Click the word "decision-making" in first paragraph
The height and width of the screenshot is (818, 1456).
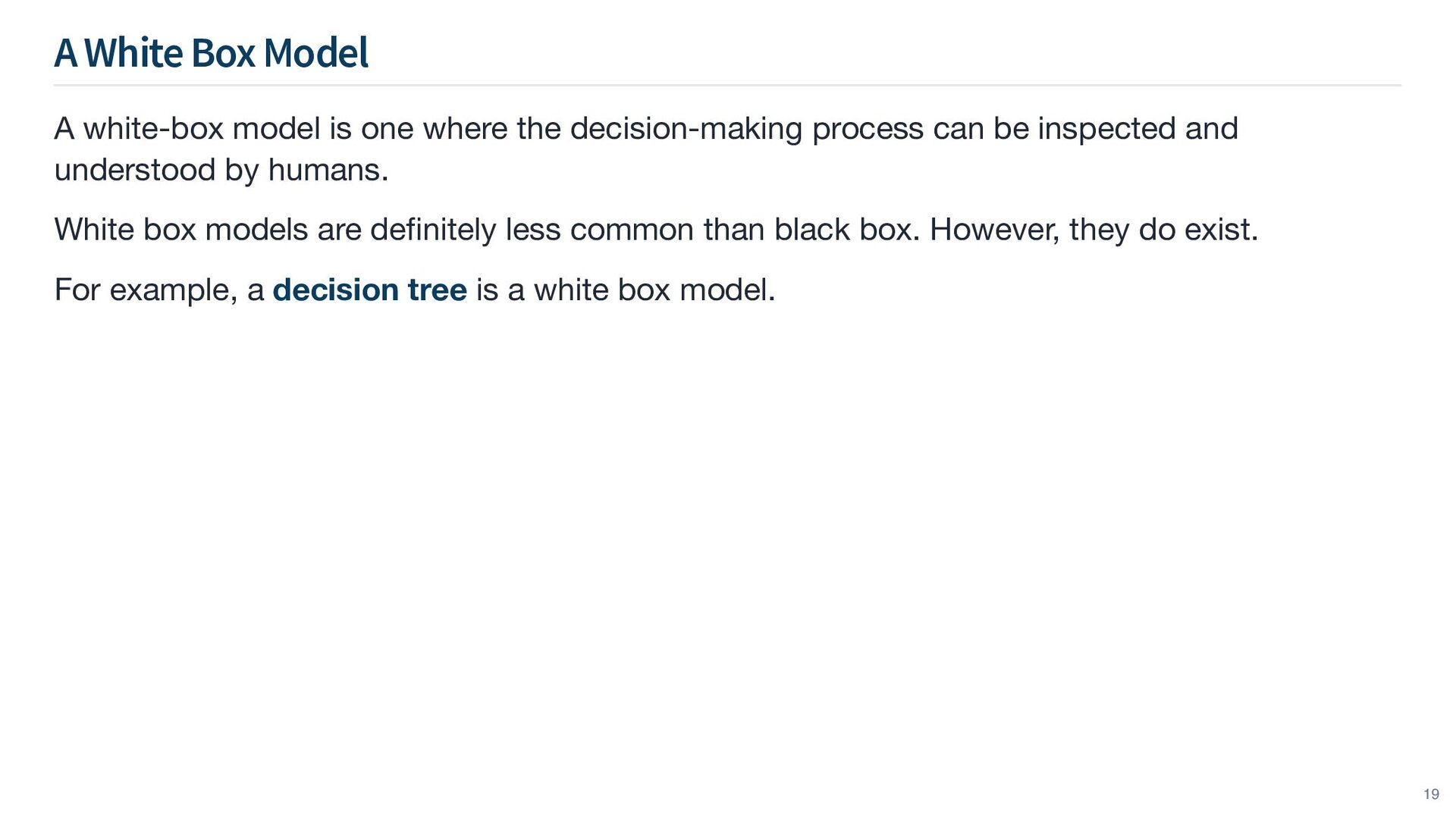pos(686,129)
